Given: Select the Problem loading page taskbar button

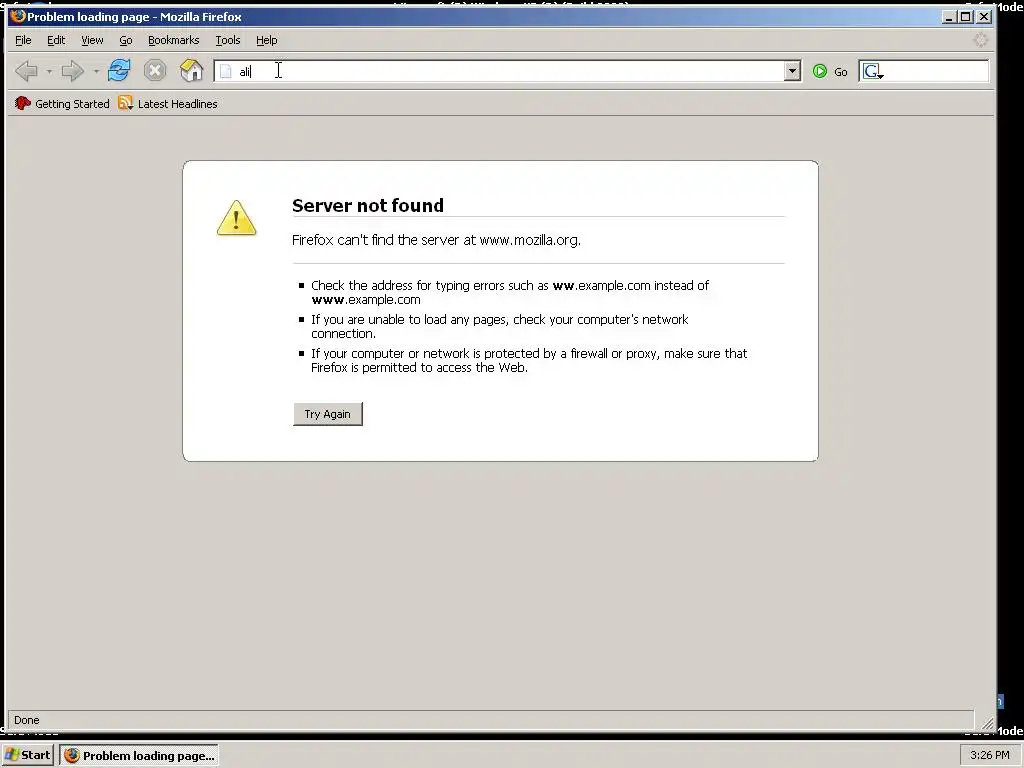Looking at the screenshot, I should (x=138, y=755).
